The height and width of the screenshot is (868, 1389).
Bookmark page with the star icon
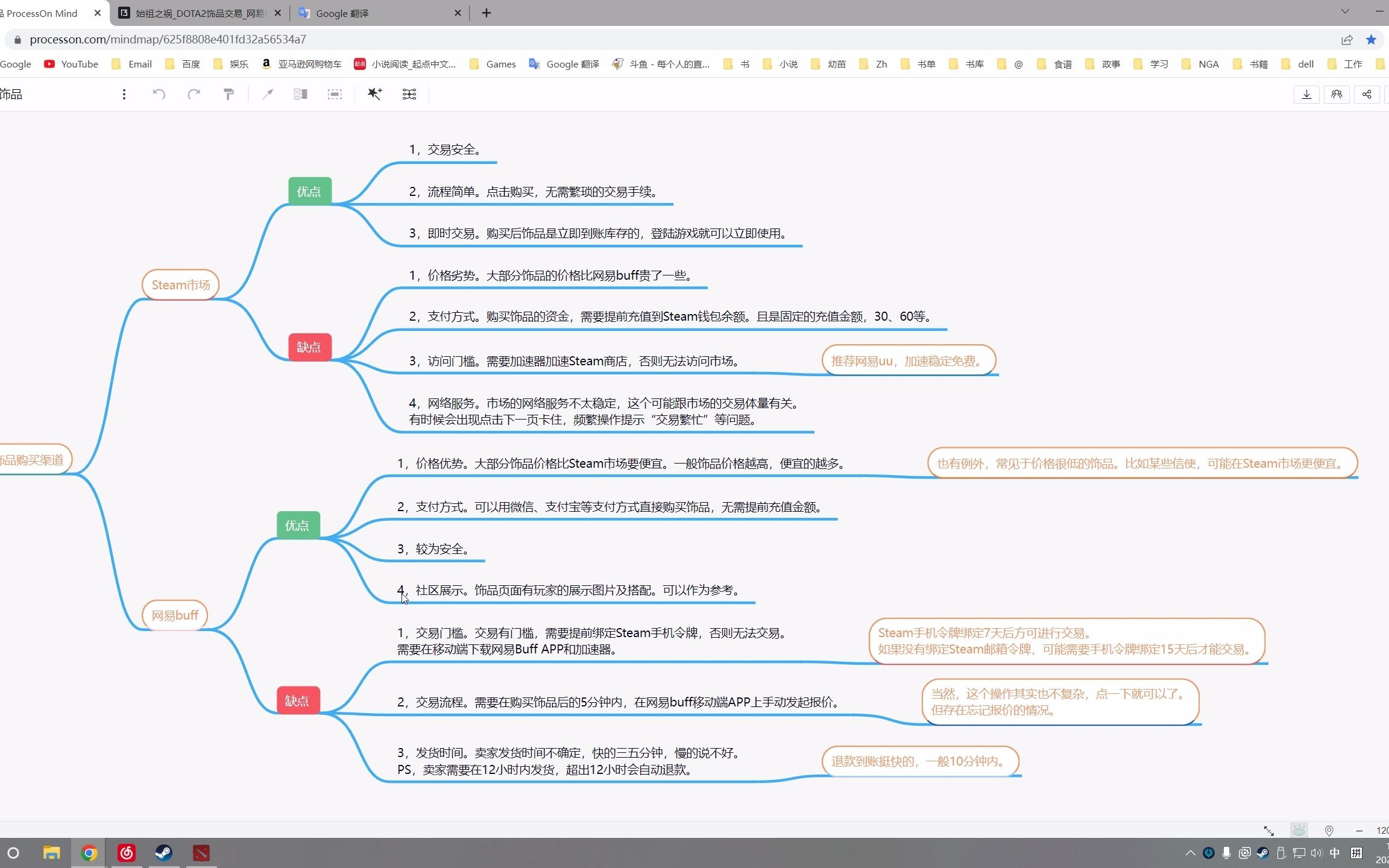1371,40
